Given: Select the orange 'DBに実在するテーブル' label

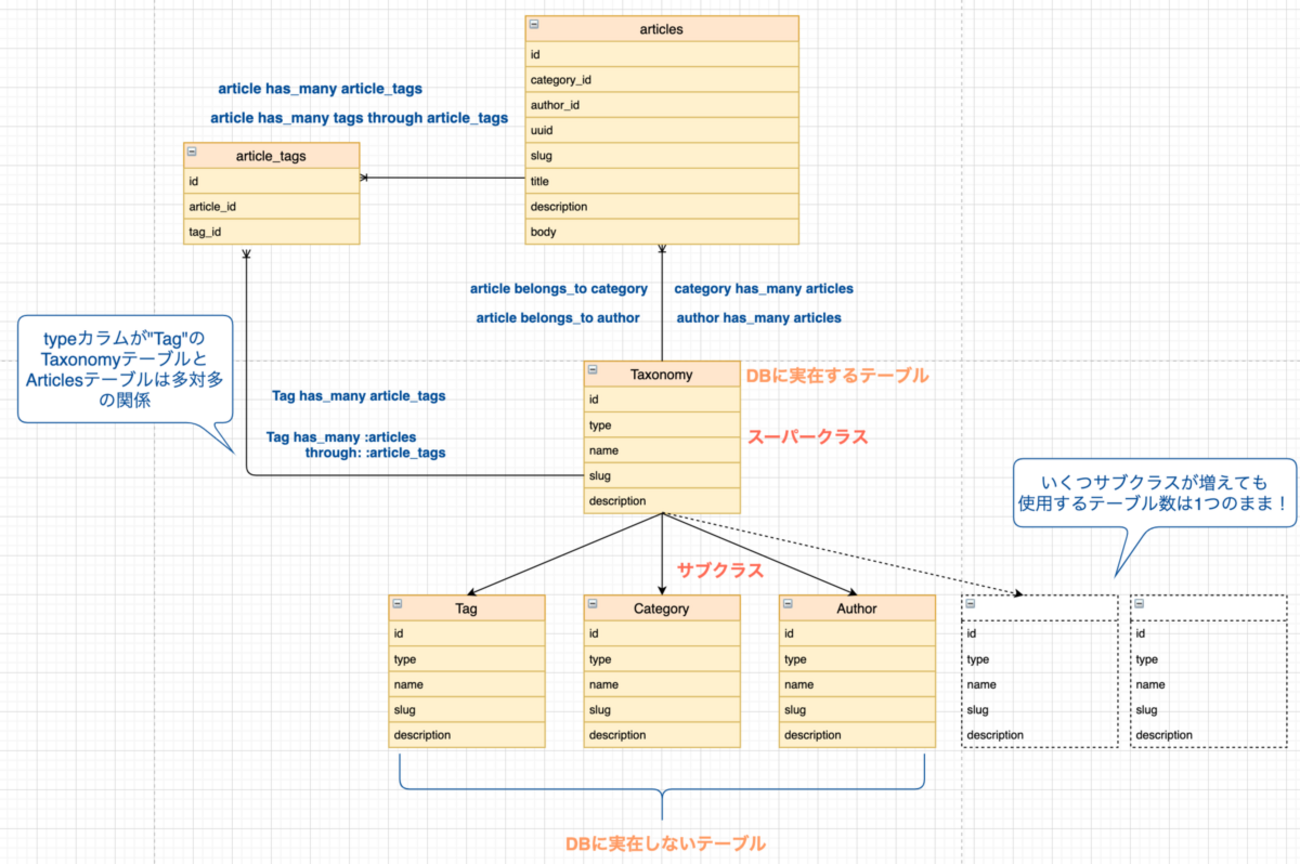Looking at the screenshot, I should (x=837, y=376).
